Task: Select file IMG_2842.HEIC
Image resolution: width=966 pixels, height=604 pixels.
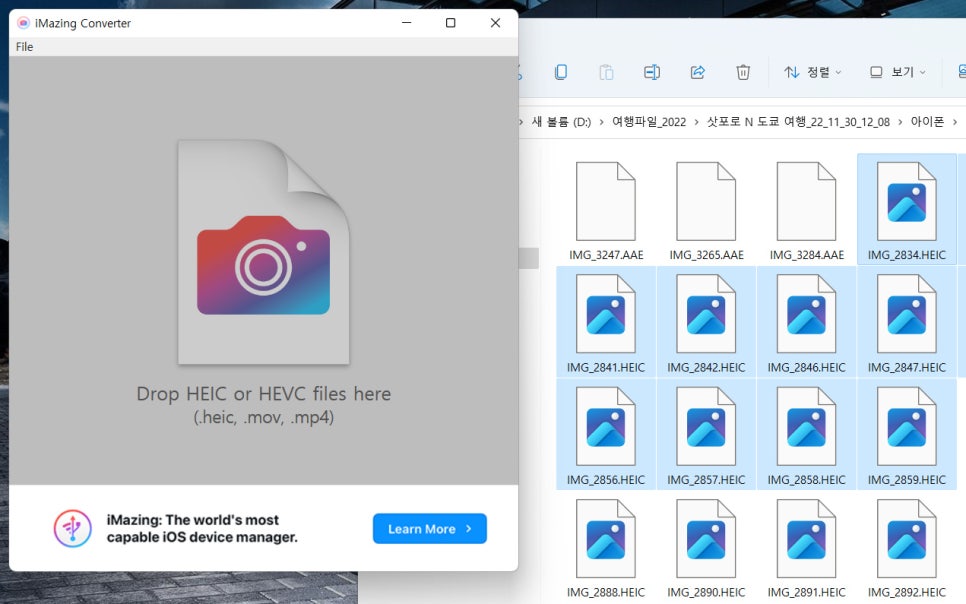Action: click(x=706, y=323)
